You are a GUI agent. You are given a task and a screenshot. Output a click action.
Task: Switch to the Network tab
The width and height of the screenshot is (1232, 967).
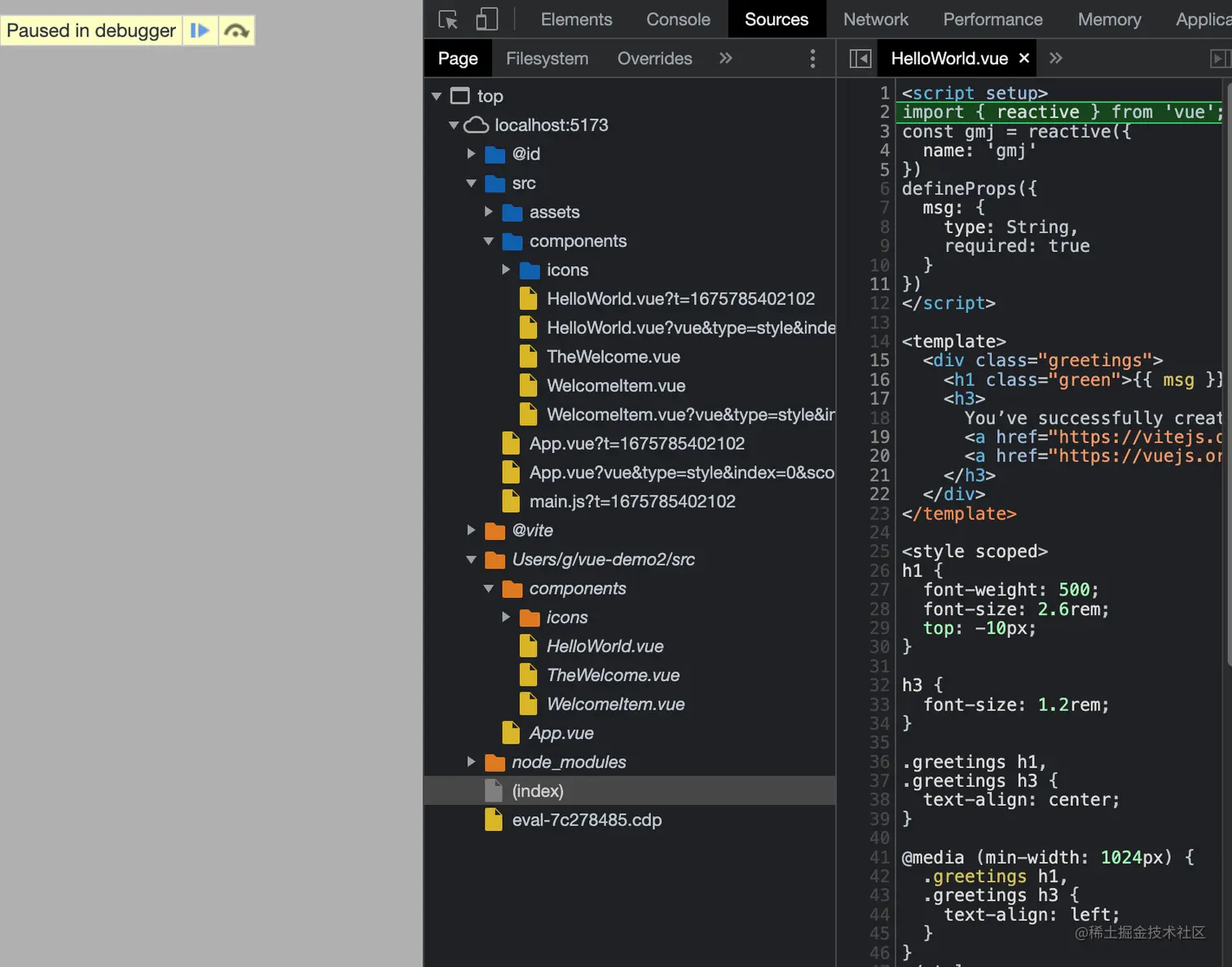[875, 20]
